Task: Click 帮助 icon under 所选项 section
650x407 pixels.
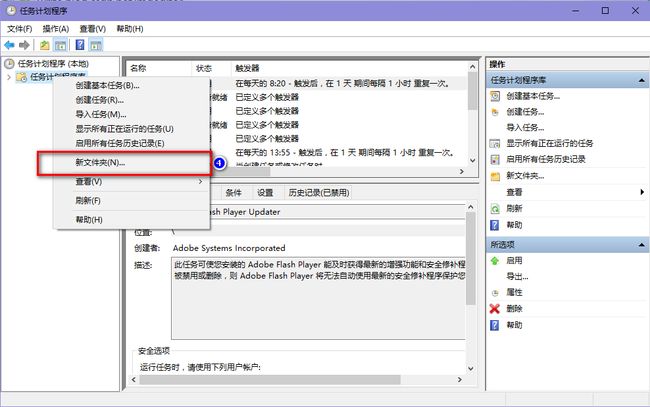Action: click(495, 325)
